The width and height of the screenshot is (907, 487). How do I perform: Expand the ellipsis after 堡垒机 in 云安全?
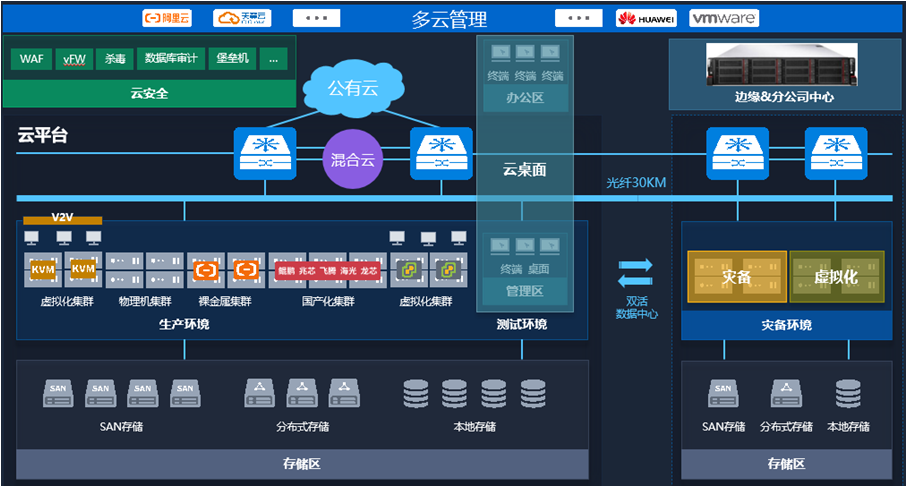tap(273, 59)
